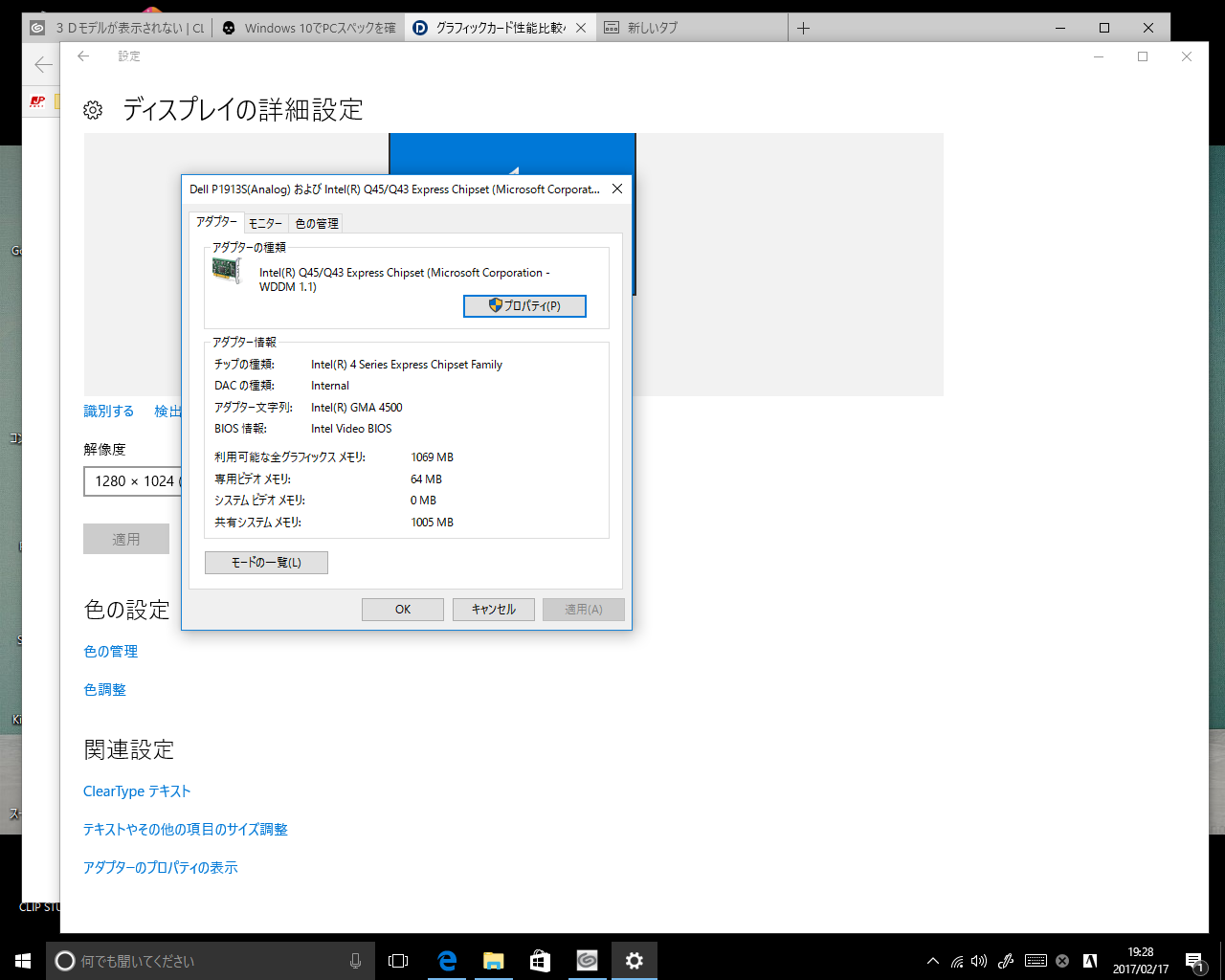Click the DAC type value Internal

click(x=330, y=386)
